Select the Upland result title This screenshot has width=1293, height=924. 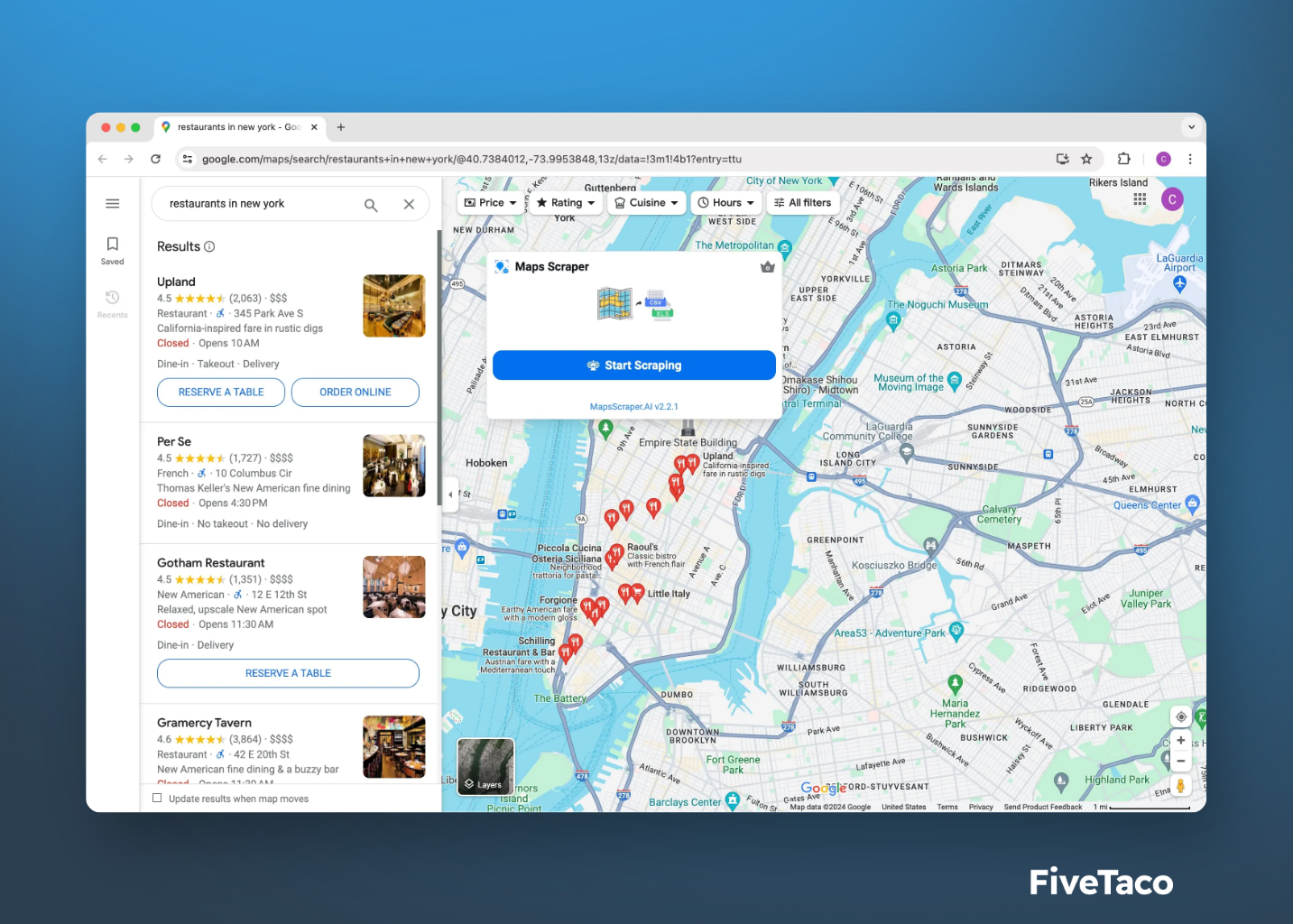tap(176, 282)
